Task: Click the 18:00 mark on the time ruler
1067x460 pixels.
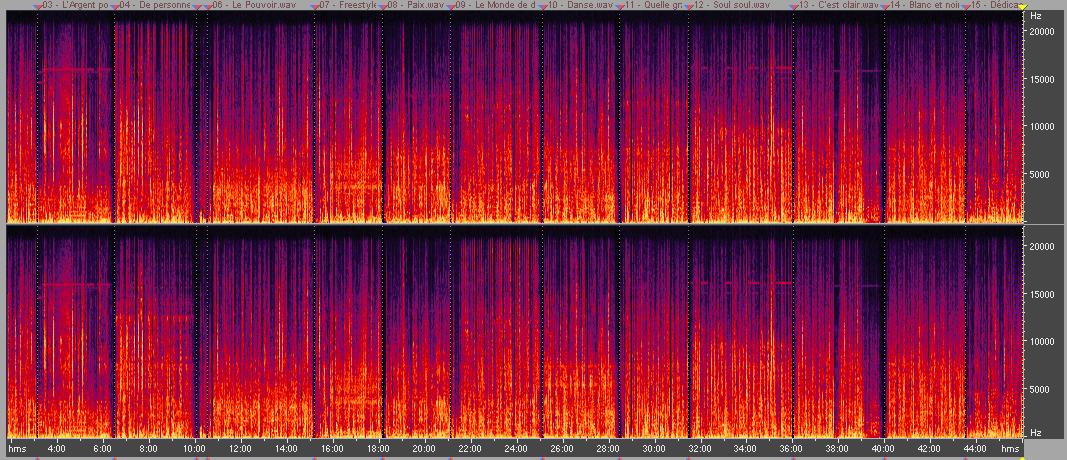Action: (x=378, y=449)
